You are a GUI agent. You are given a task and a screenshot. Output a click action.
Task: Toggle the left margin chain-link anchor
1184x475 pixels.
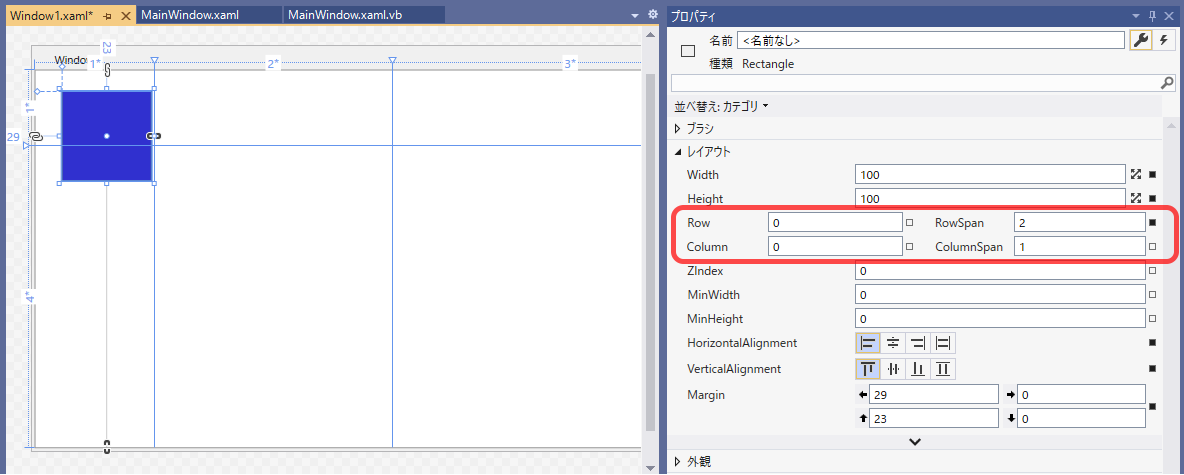[35, 136]
